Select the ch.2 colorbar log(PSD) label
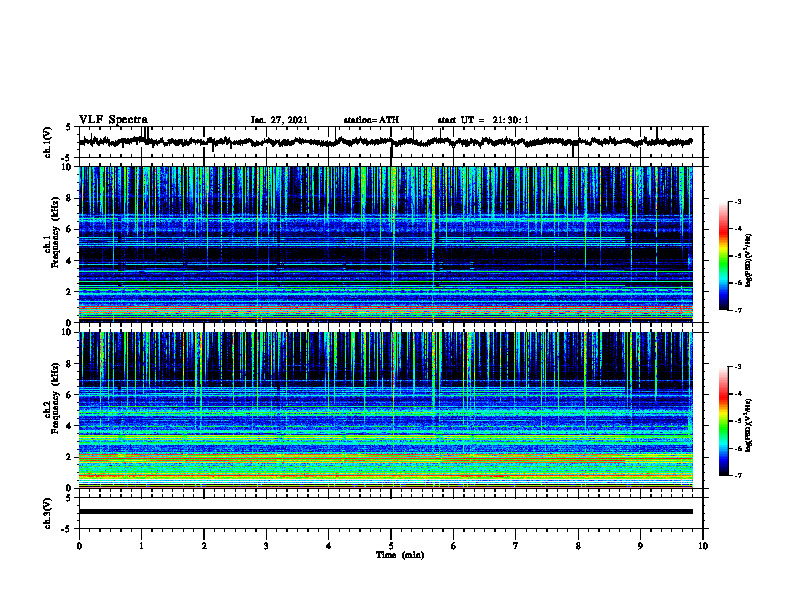Image resolution: width=792 pixels, height=612 pixels. click(x=749, y=425)
